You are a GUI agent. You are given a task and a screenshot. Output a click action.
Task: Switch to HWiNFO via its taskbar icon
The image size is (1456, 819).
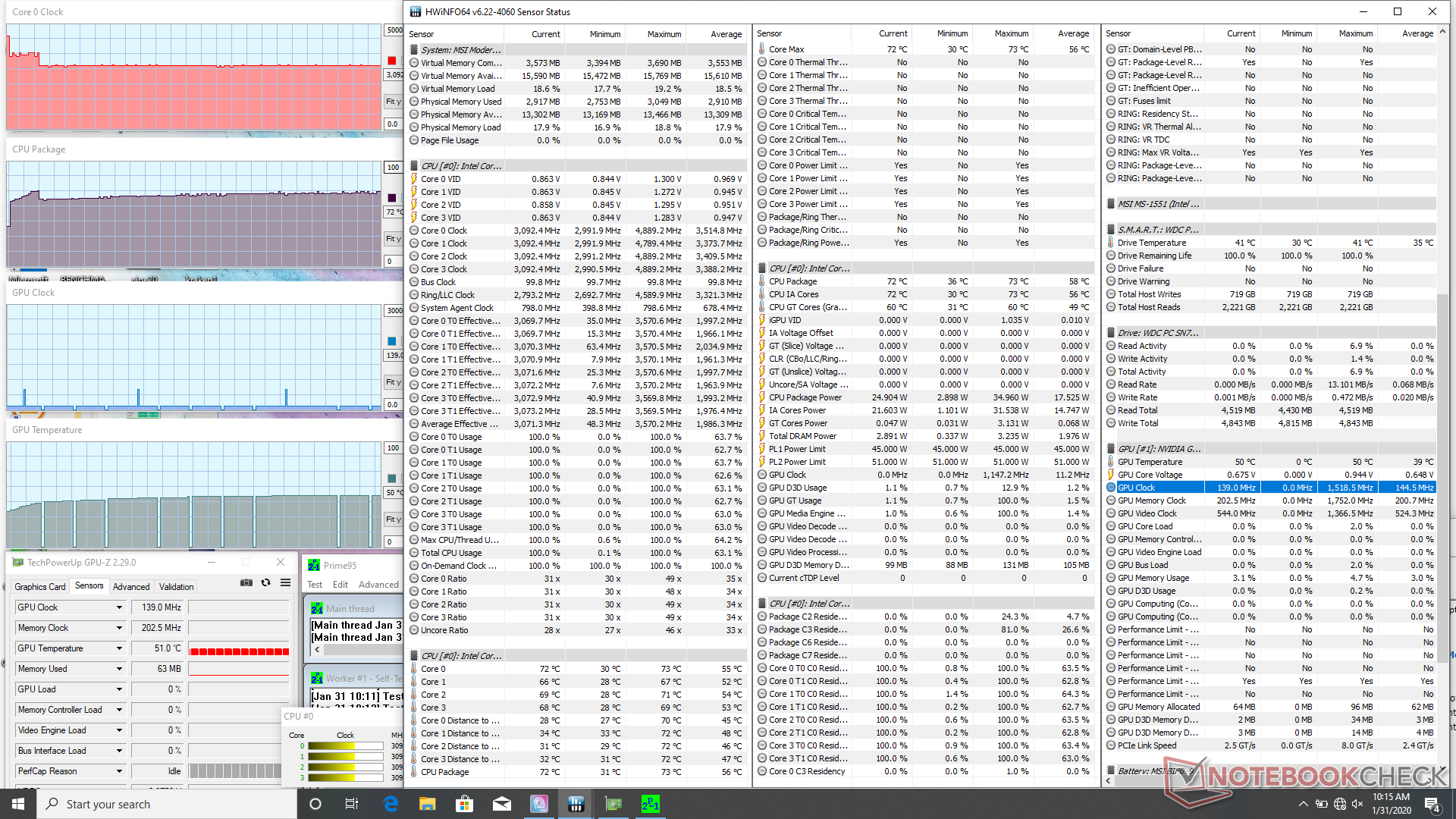pyautogui.click(x=576, y=804)
